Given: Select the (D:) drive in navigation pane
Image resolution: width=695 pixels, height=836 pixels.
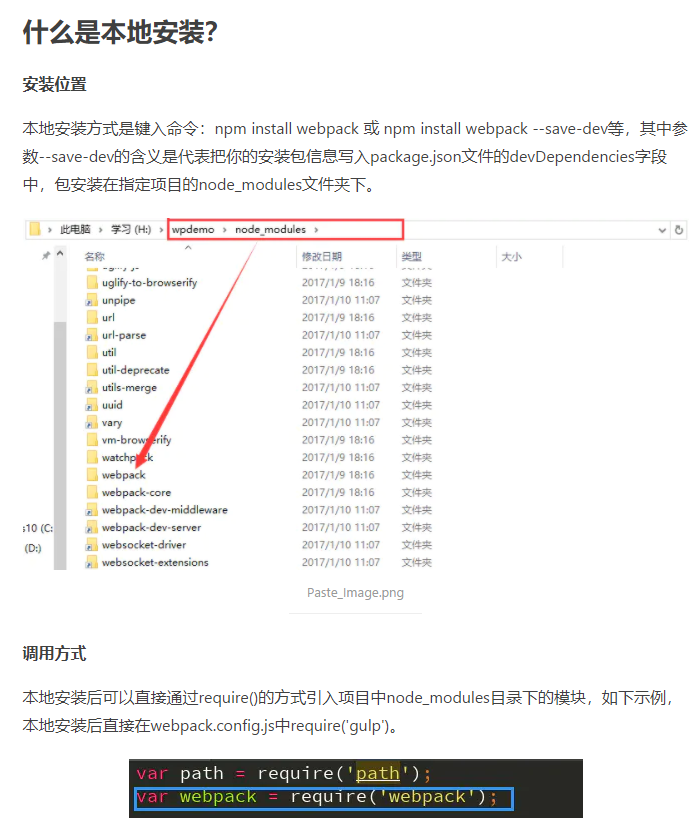Looking at the screenshot, I should [x=33, y=548].
